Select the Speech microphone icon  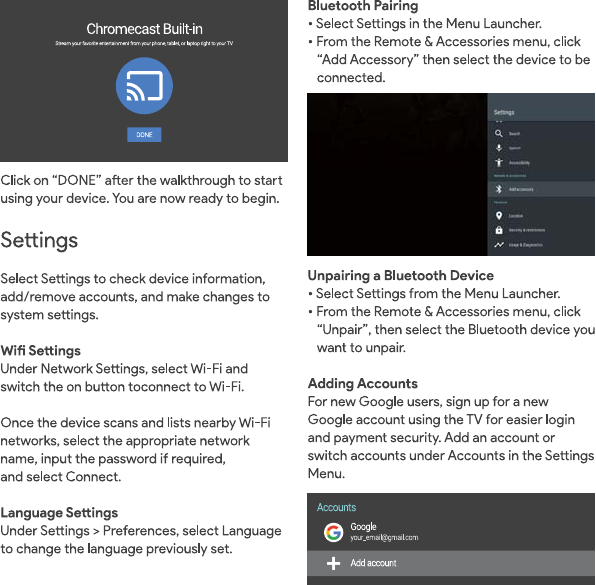tap(499, 148)
